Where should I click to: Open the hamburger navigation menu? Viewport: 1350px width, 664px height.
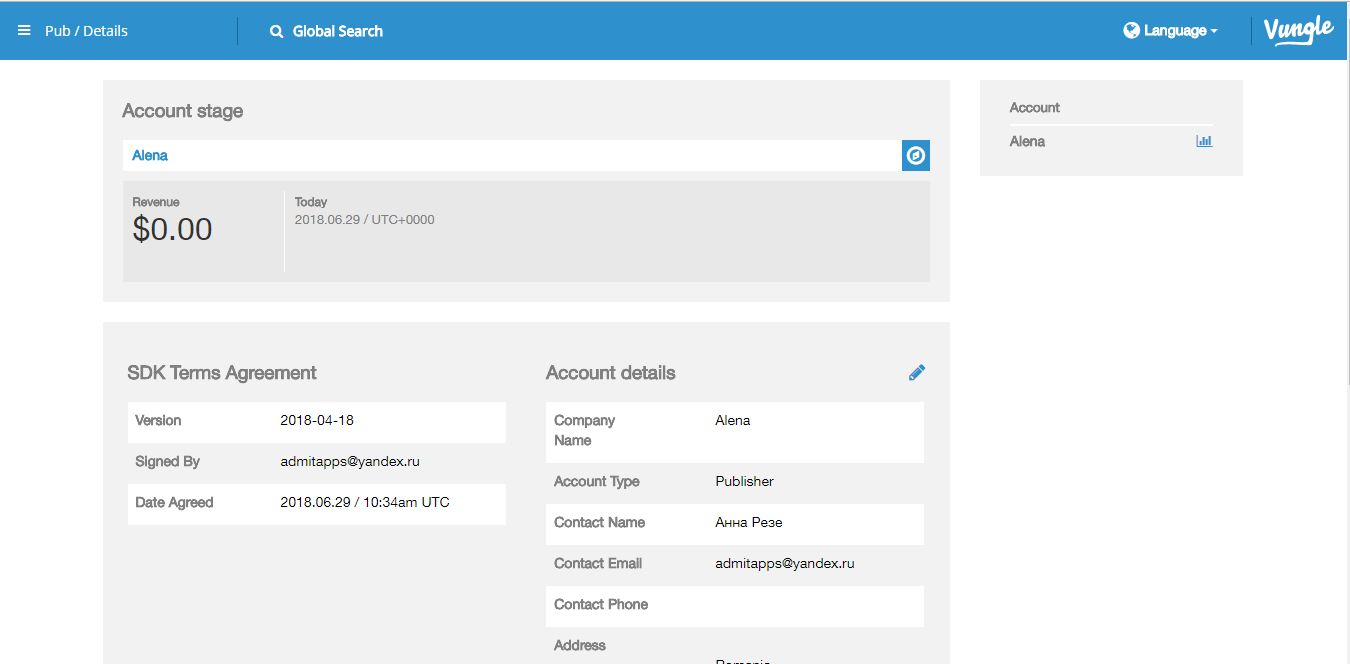point(24,31)
